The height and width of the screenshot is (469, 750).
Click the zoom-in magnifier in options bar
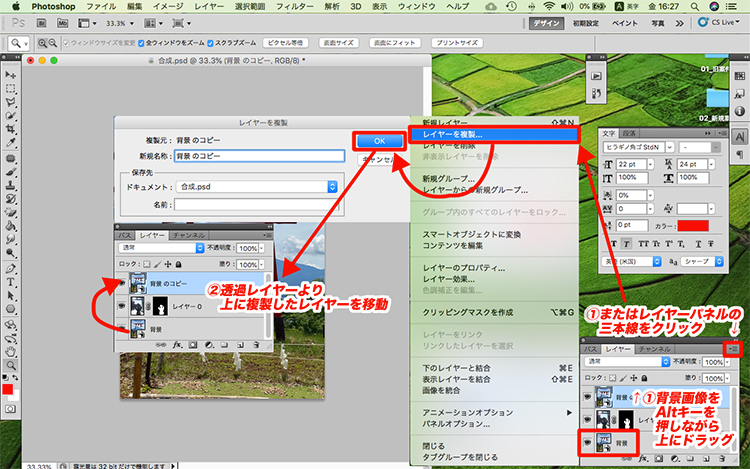pyautogui.click(x=43, y=43)
